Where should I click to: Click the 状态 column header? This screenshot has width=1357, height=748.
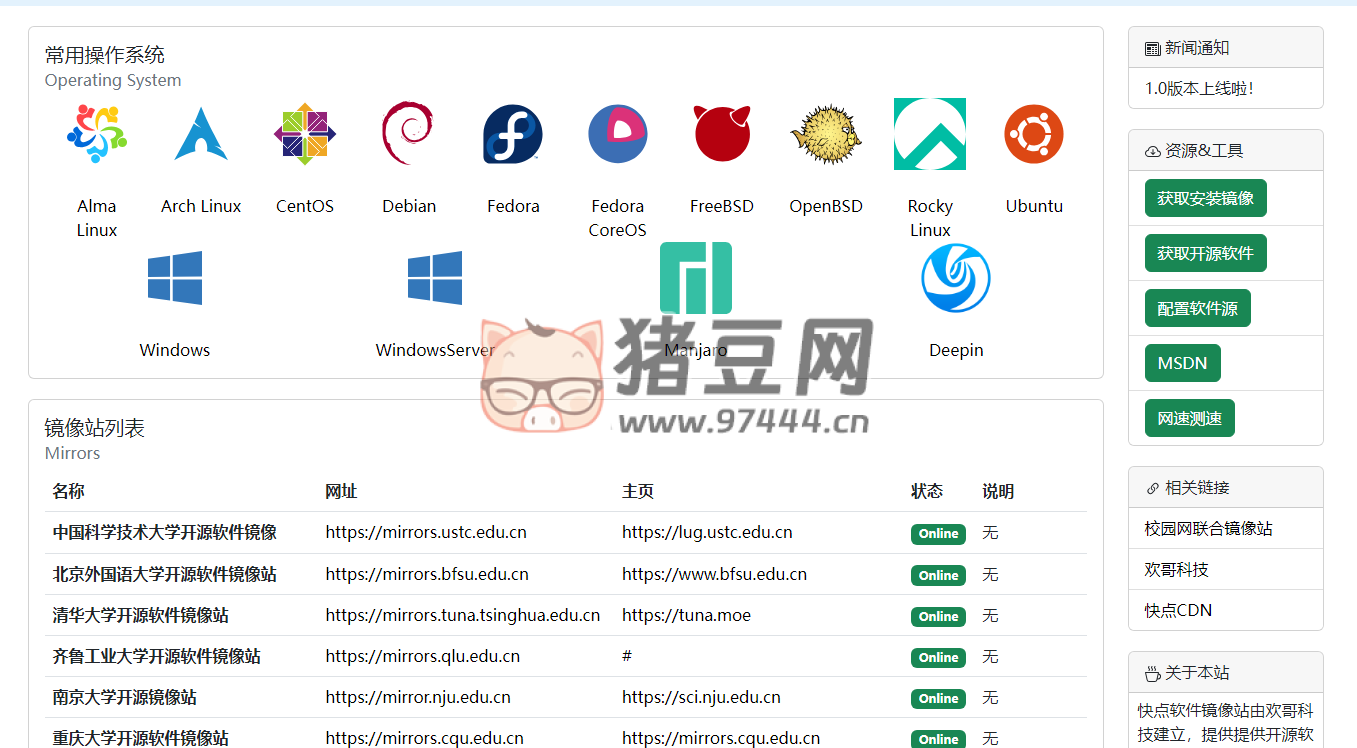click(927, 491)
